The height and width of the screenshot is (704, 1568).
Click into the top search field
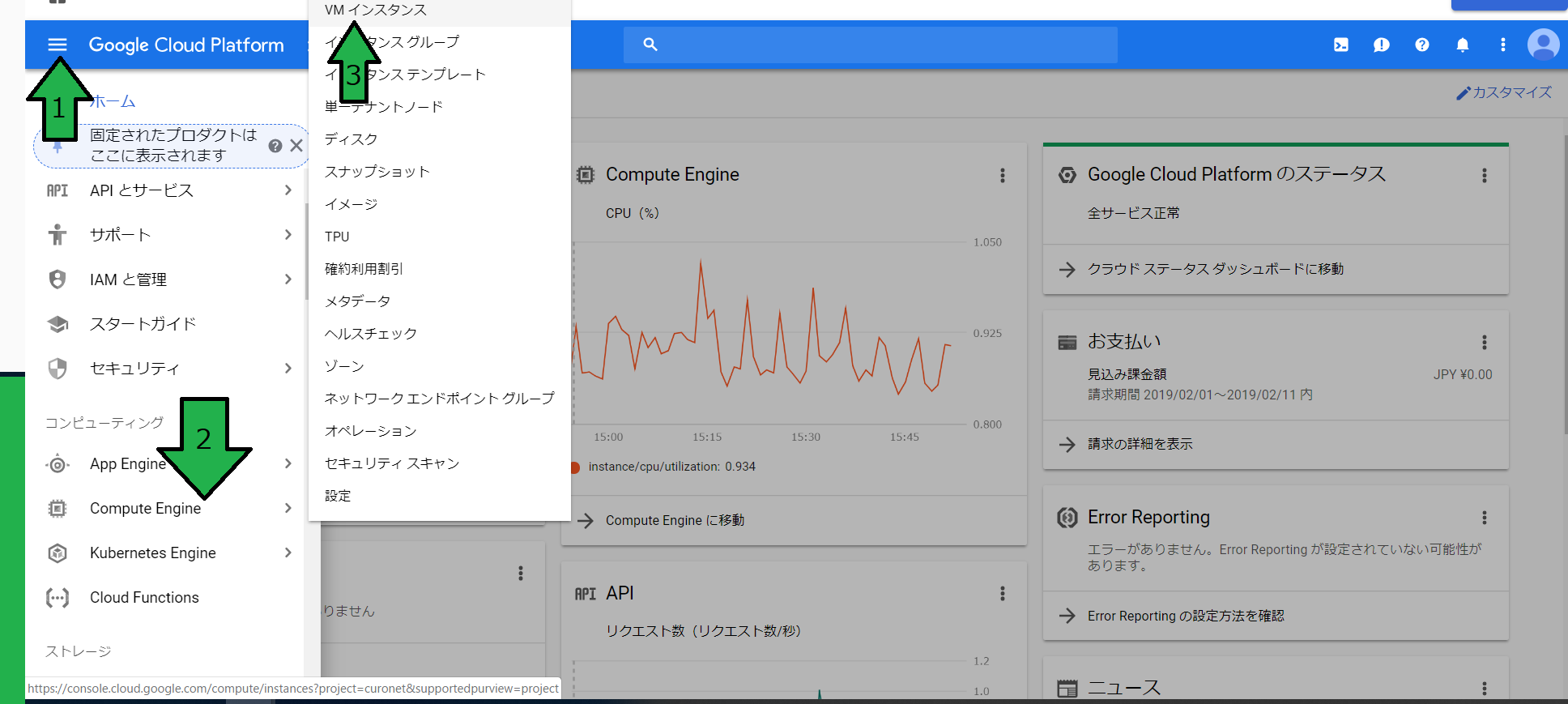[871, 45]
